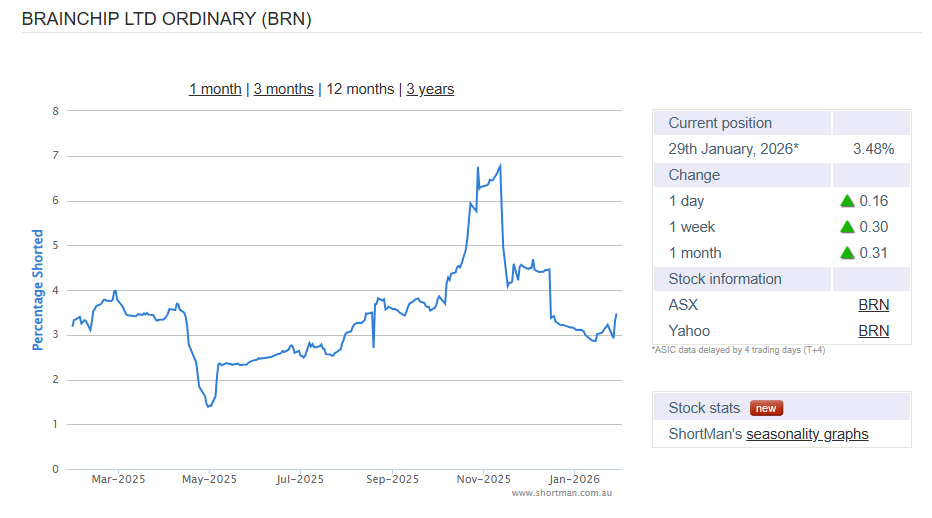
Task: Click the November 2025 peak on chart
Action: point(499,165)
